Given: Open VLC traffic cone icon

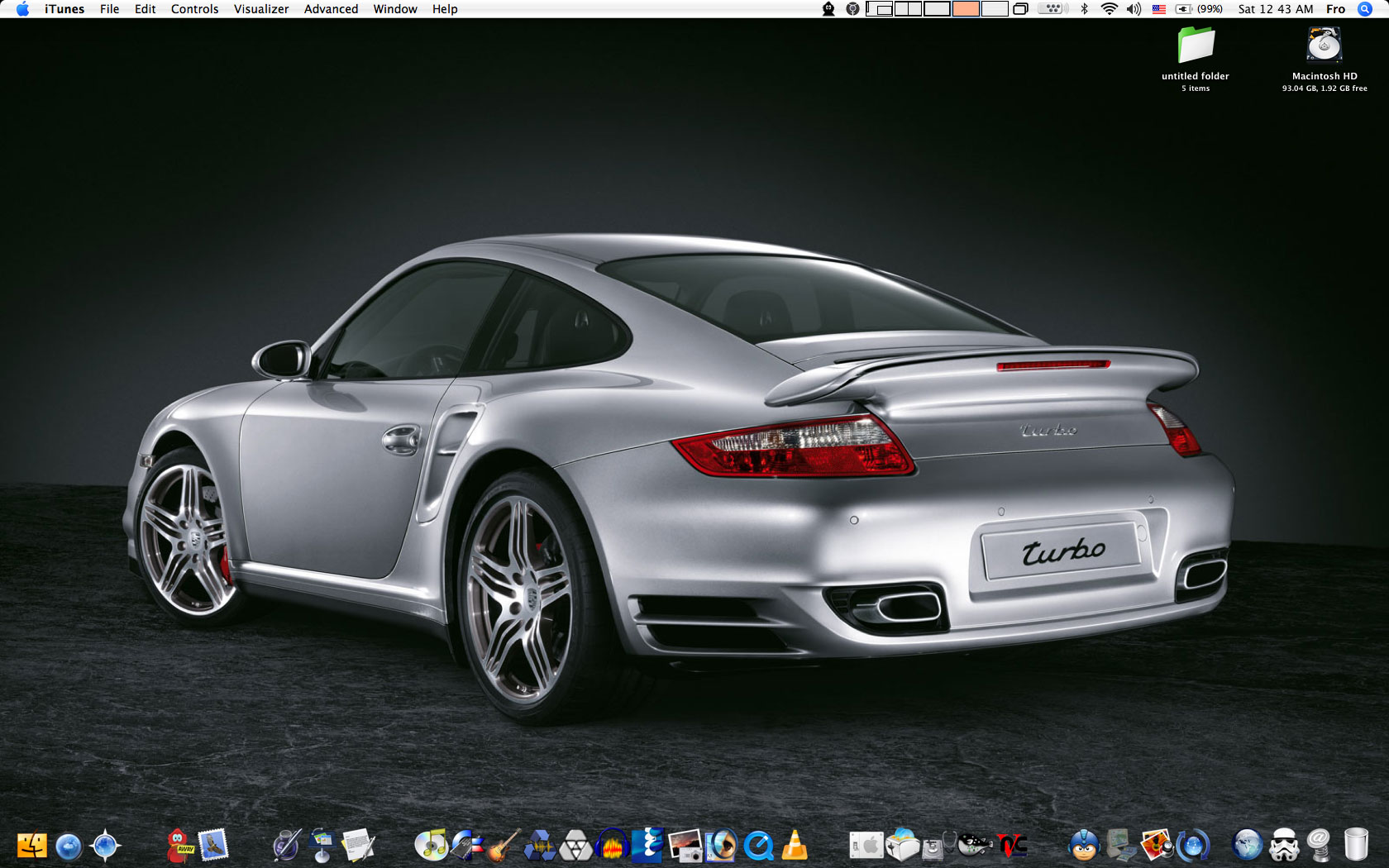Looking at the screenshot, I should [794, 846].
